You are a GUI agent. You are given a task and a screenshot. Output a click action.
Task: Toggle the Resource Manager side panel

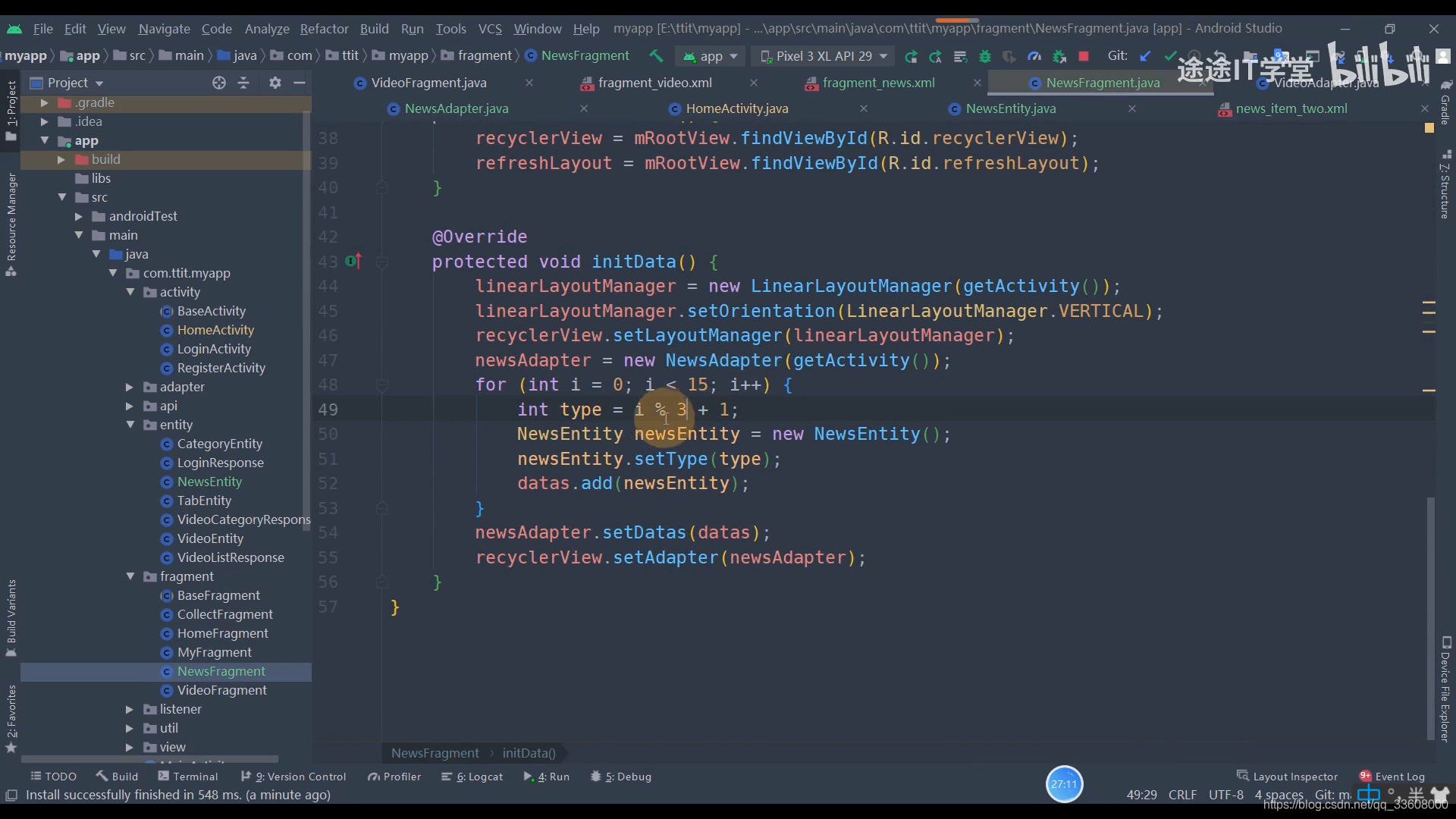[11, 225]
